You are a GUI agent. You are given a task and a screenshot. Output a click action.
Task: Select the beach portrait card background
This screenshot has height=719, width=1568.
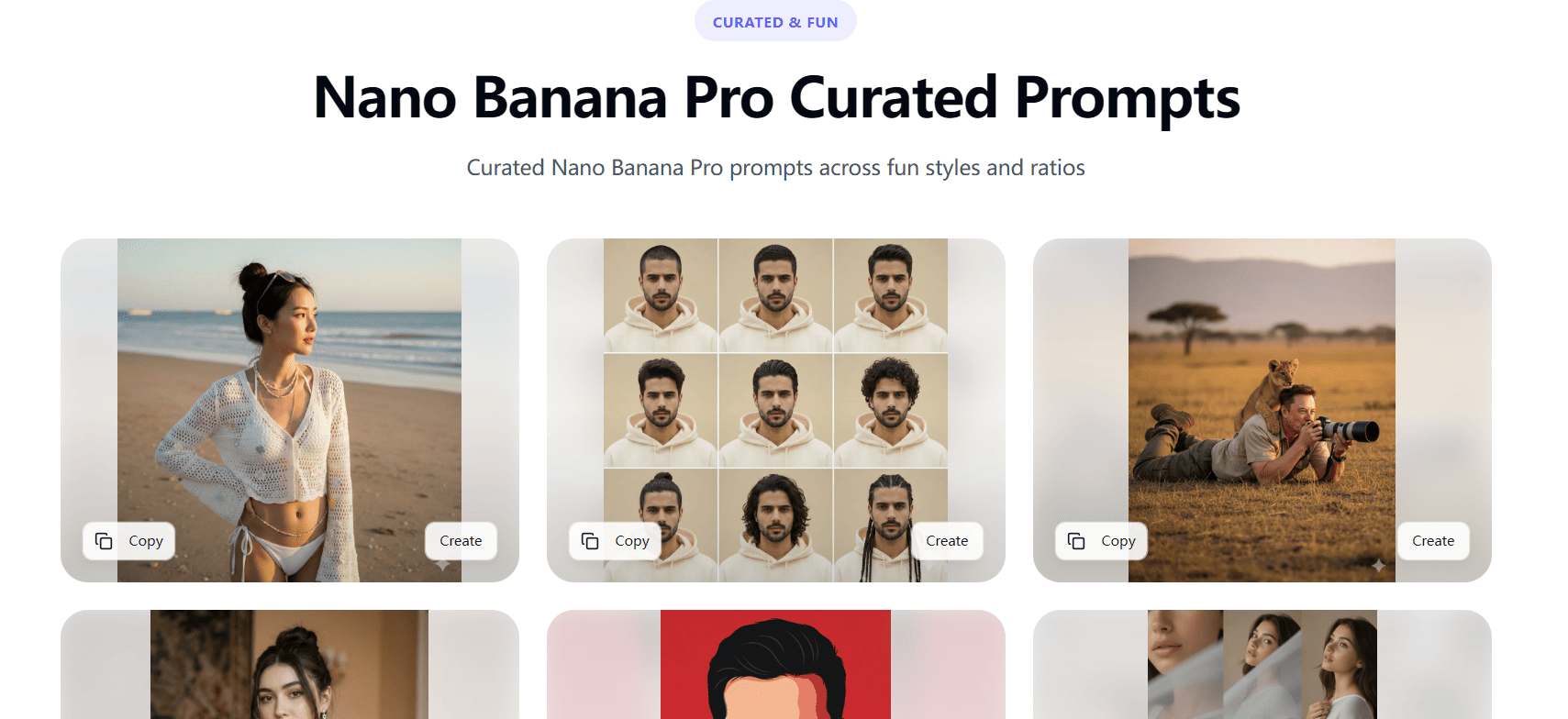pyautogui.click(x=87, y=321)
